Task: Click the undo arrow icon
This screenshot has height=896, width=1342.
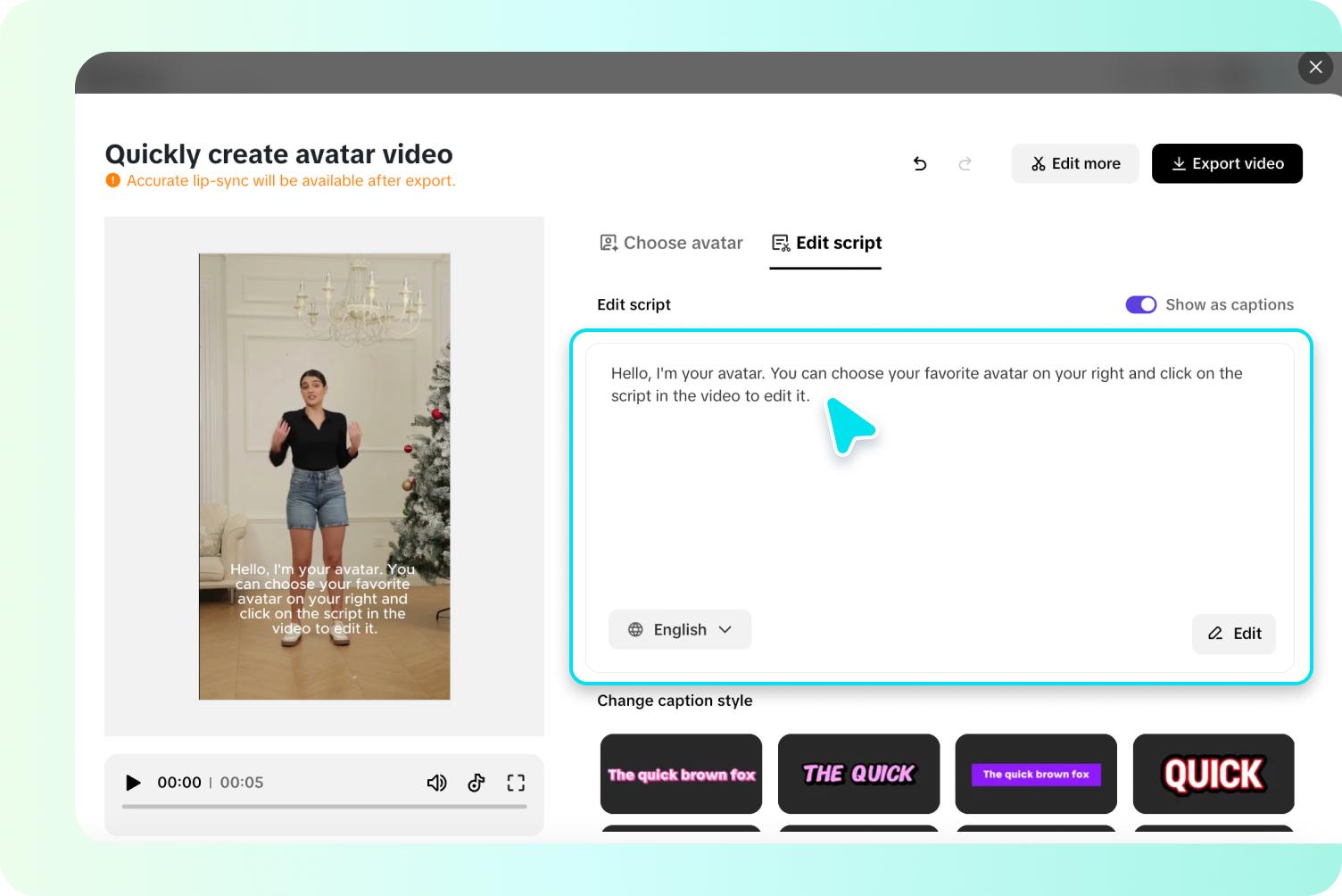Action: coord(920,163)
